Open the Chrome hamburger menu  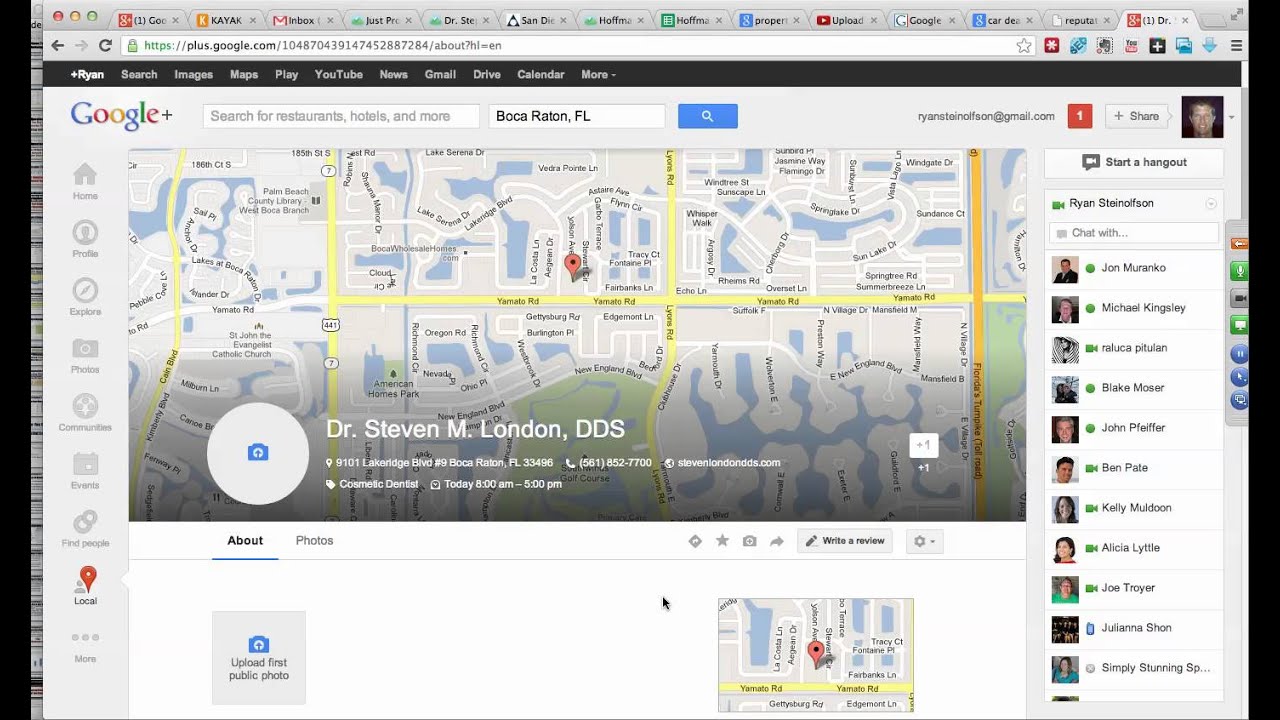pyautogui.click(x=1236, y=45)
